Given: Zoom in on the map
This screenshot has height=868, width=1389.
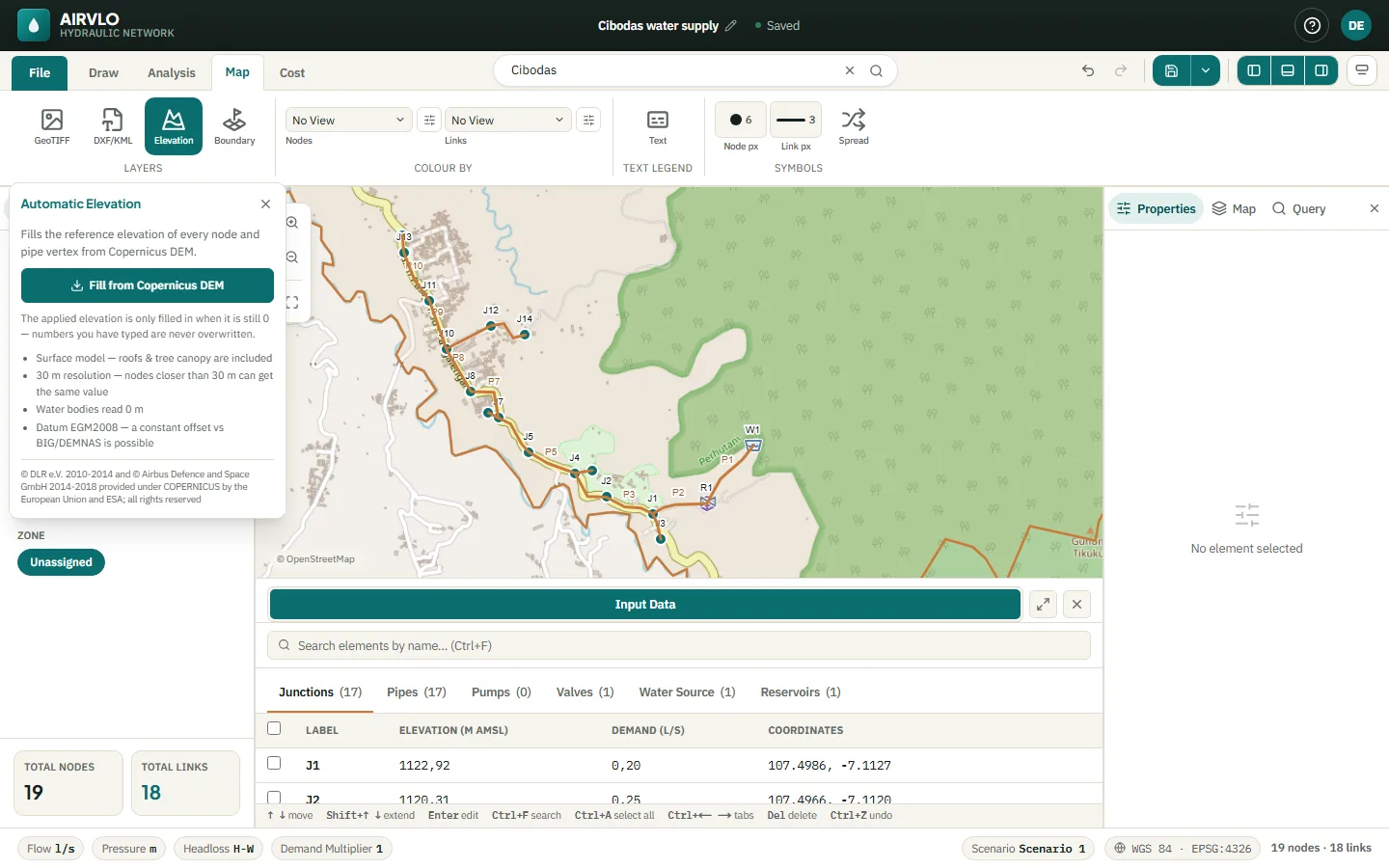Looking at the screenshot, I should pyautogui.click(x=292, y=222).
